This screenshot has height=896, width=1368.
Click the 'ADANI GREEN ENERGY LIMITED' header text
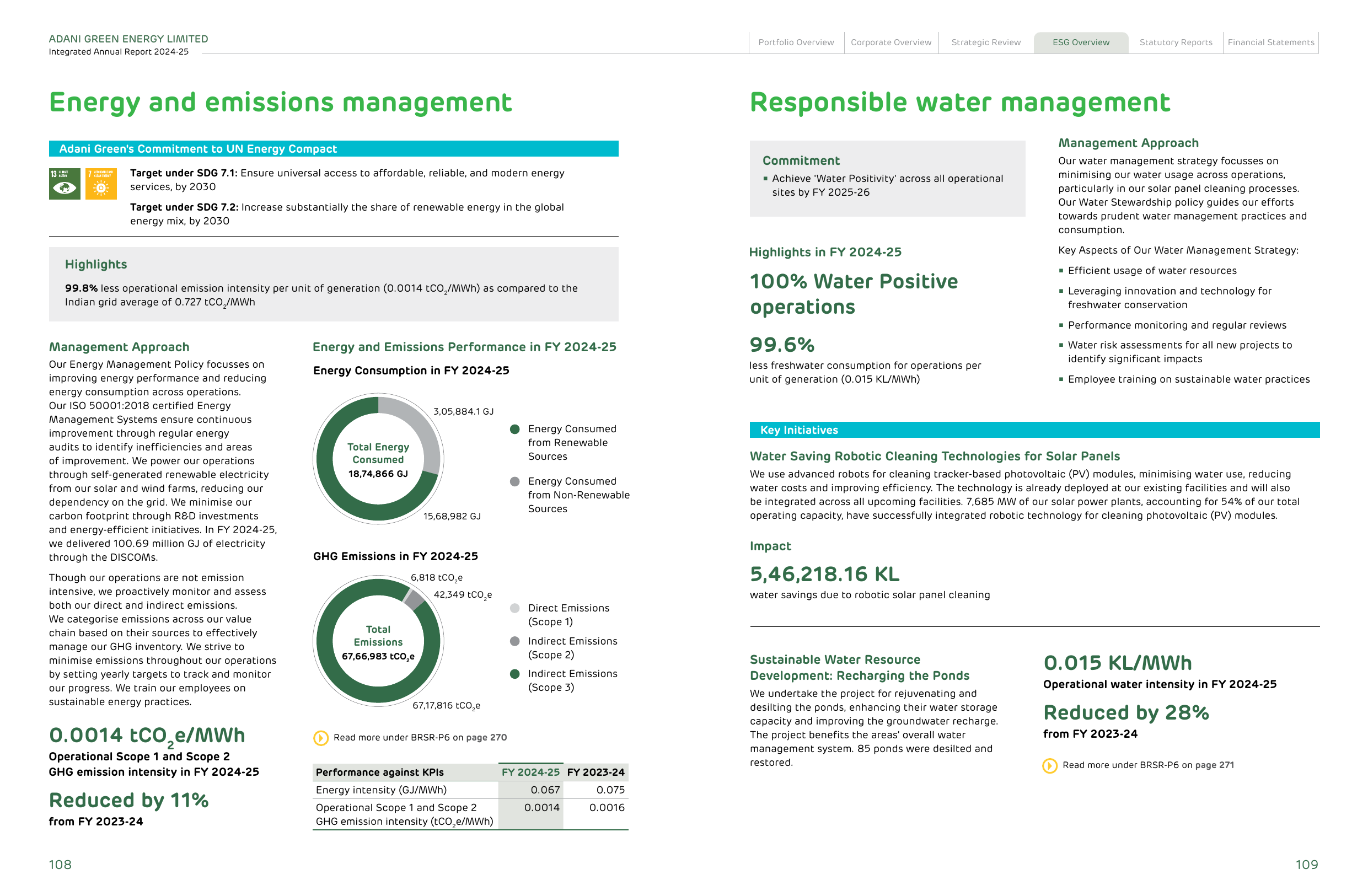[x=129, y=39]
